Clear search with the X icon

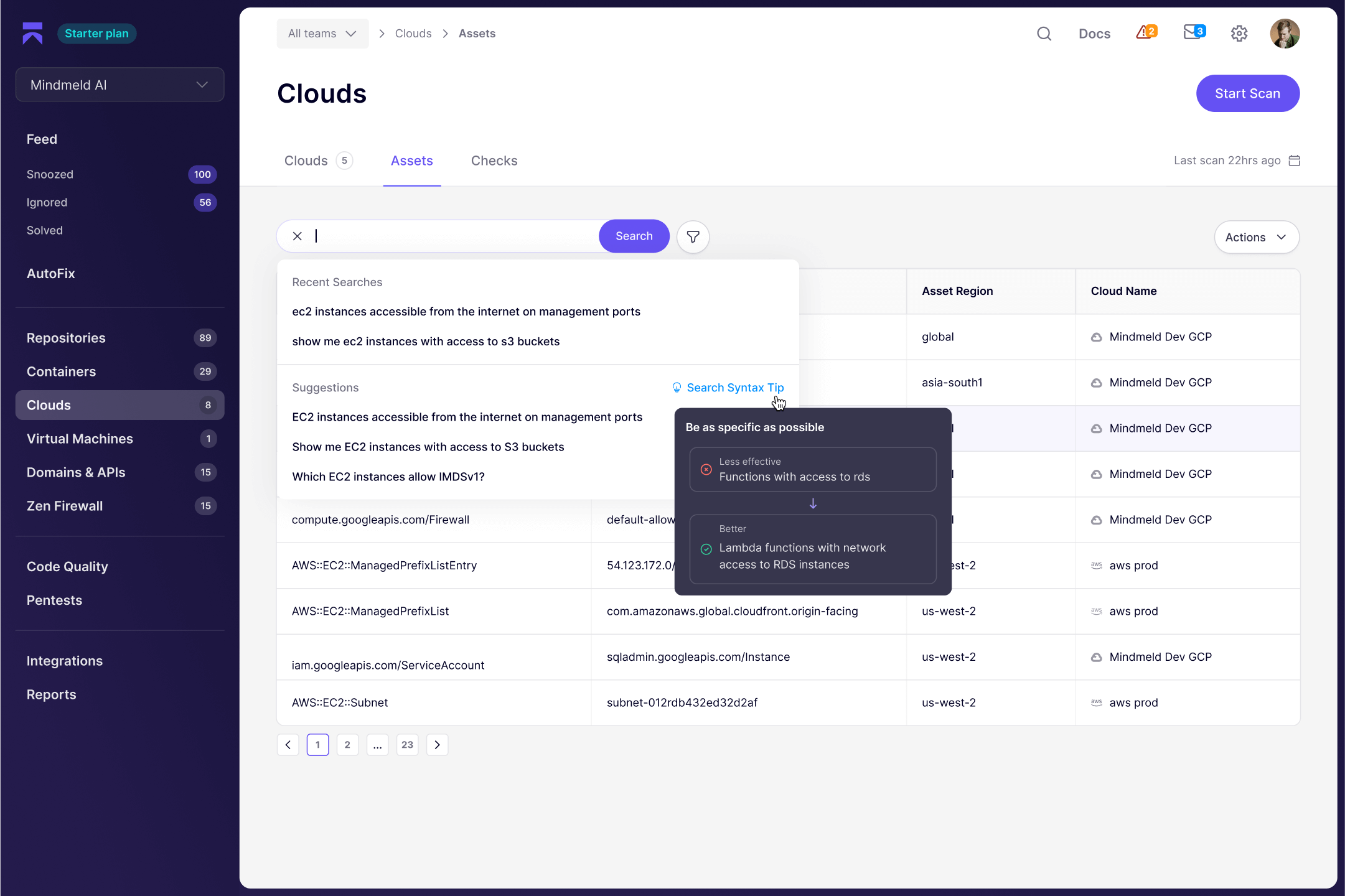298,236
